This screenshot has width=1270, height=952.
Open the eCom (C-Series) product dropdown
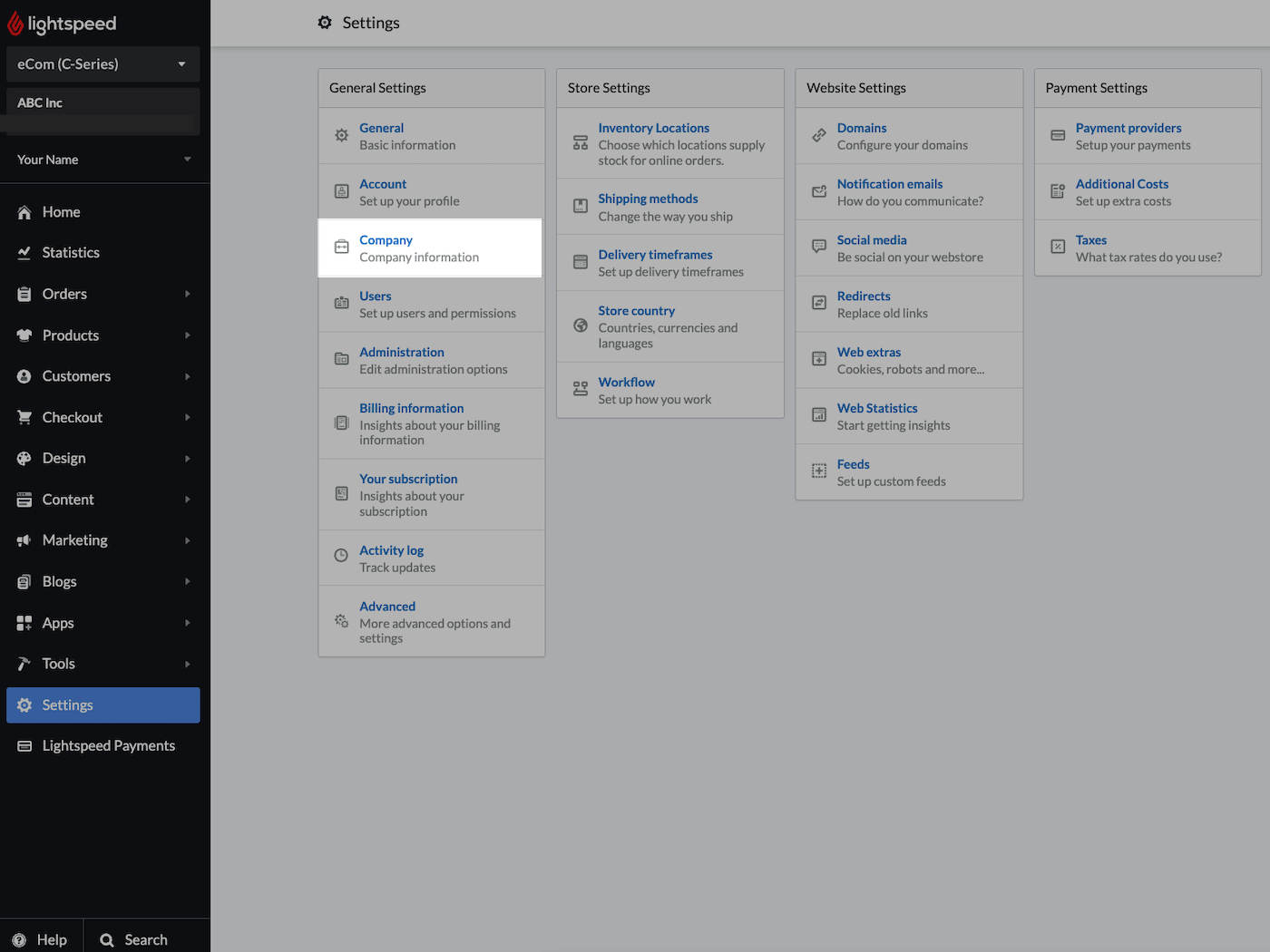[x=103, y=64]
